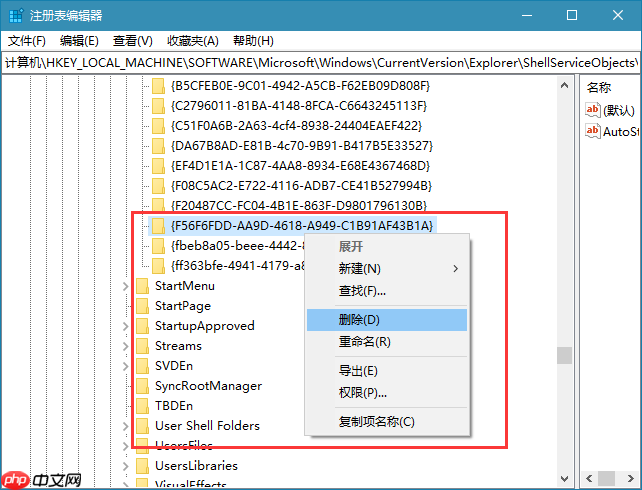Viewport: 642px width, 490px height.
Task: Click folder icon of {C51F0A6B-2A63-4cf4-8938-24404EAEF422}
Action: 158,126
